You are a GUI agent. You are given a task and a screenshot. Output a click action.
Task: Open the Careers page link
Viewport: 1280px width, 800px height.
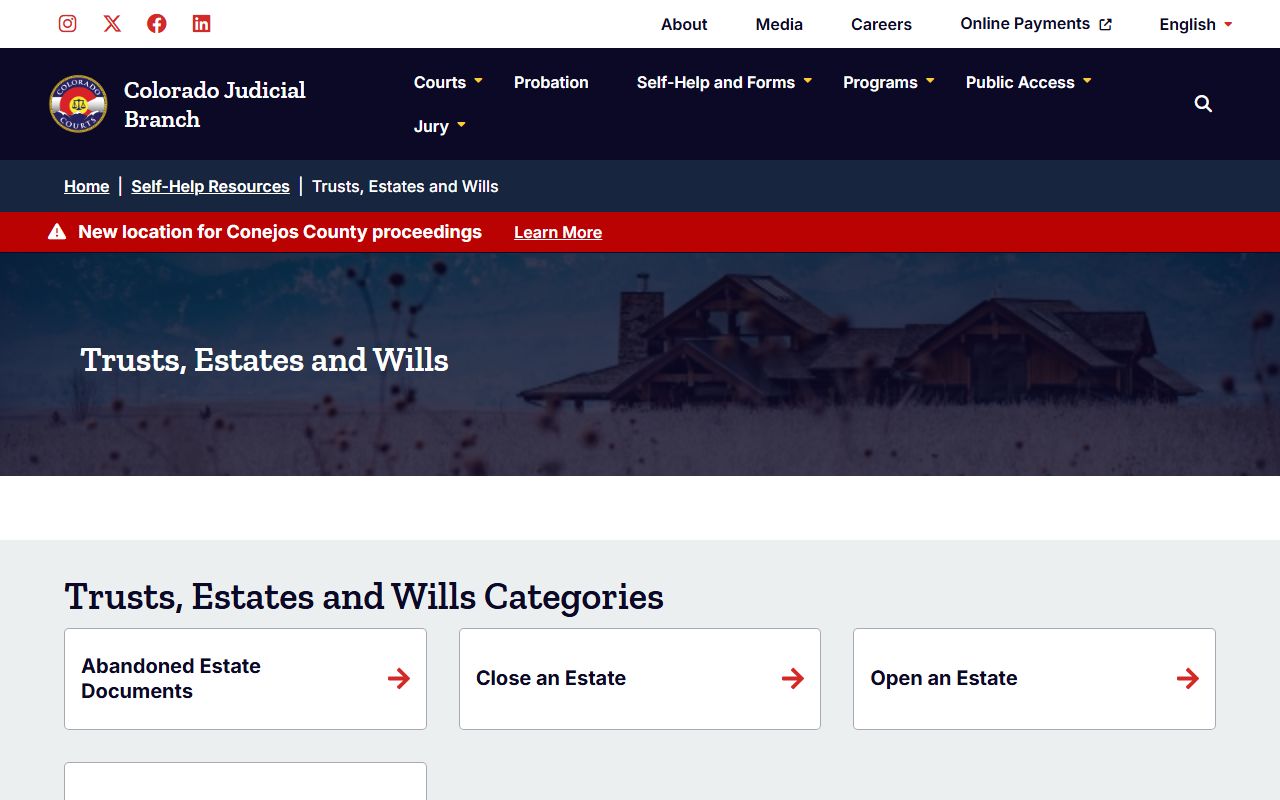(881, 24)
